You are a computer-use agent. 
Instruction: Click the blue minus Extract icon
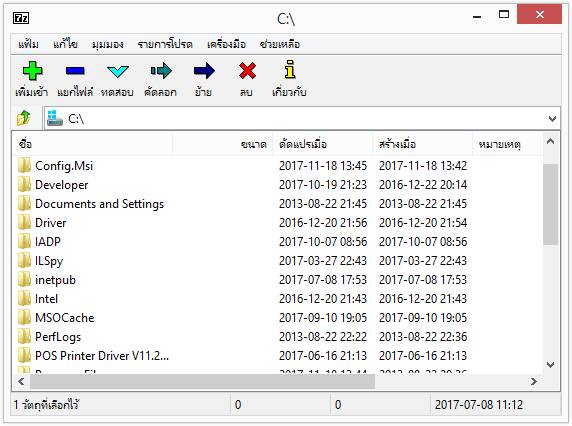click(75, 71)
